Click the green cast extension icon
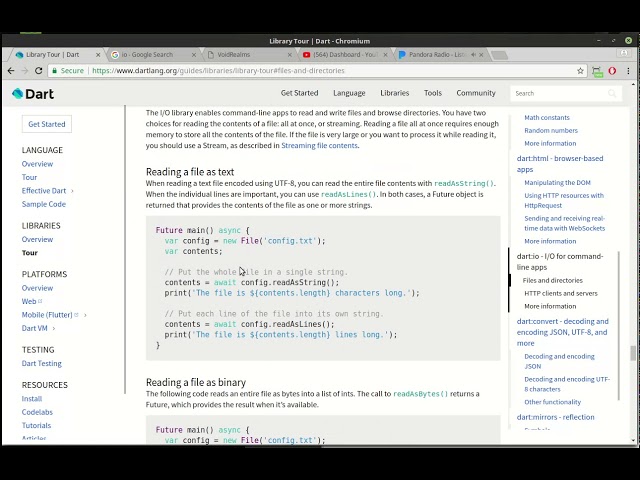640x480 pixels. [598, 71]
